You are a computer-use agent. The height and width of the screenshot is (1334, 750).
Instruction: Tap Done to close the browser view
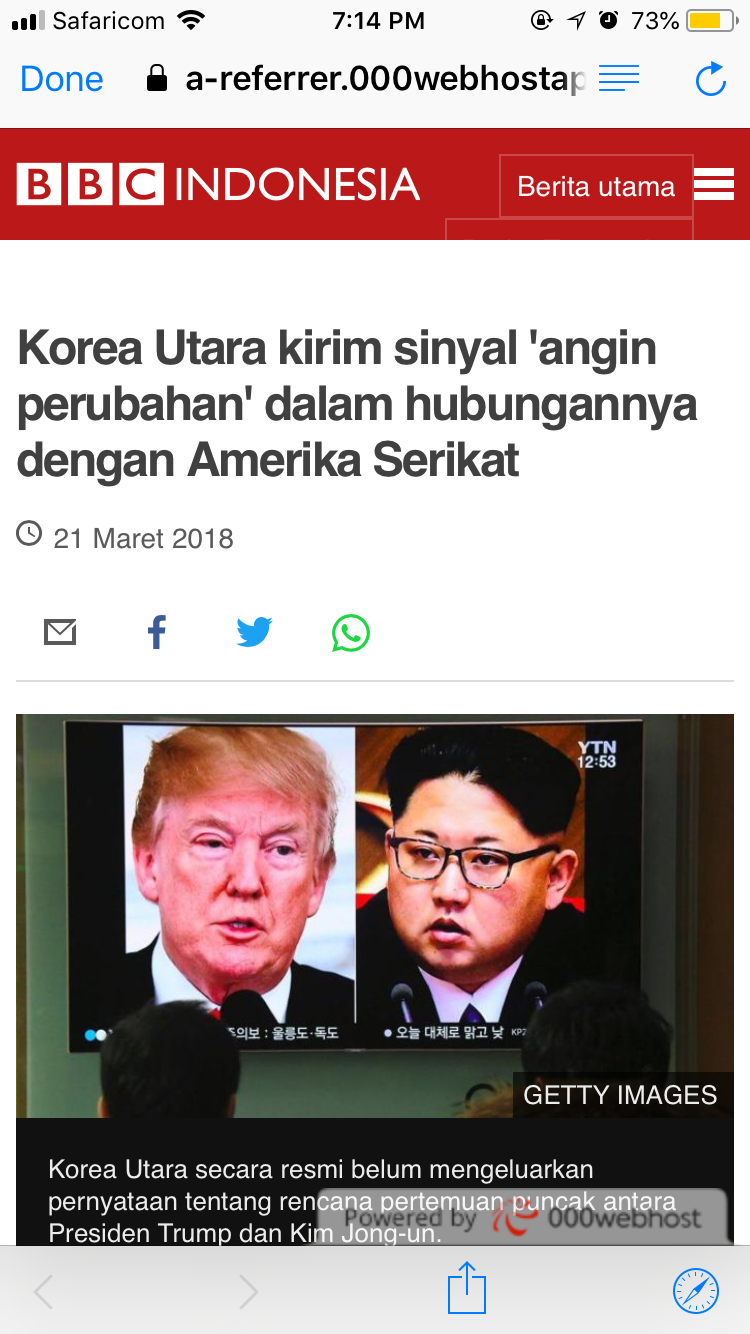coord(62,79)
